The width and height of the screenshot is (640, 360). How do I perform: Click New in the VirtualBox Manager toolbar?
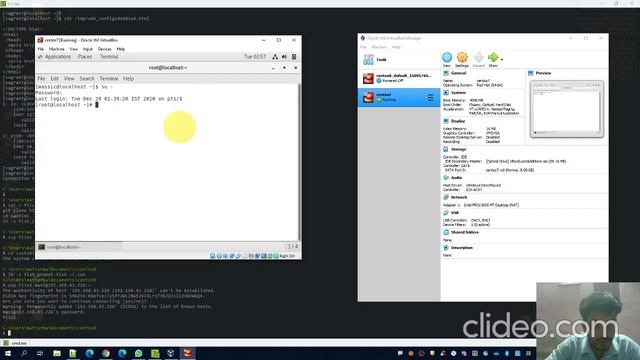click(x=447, y=59)
